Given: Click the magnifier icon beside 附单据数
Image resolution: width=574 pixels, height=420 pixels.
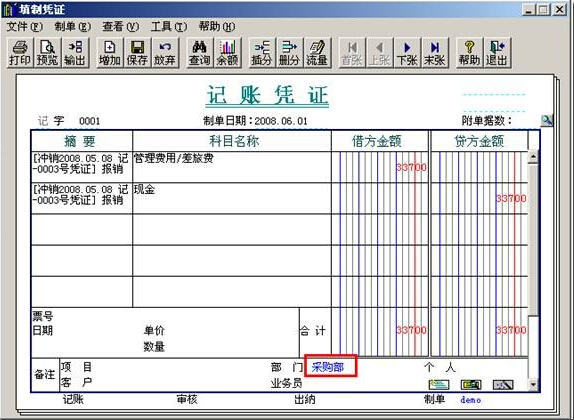Looking at the screenshot, I should [547, 120].
